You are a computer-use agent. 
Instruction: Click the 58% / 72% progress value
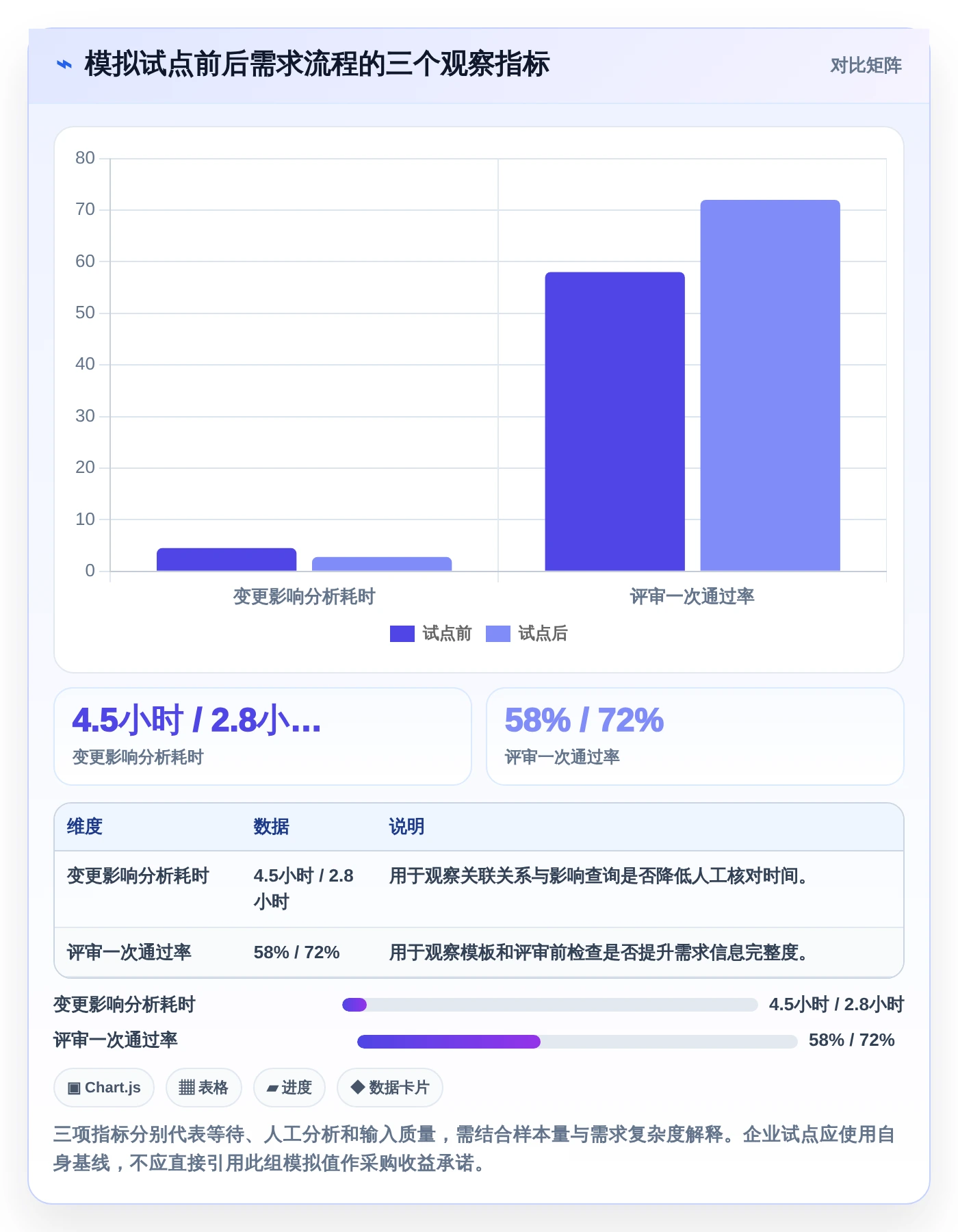[x=851, y=1040]
